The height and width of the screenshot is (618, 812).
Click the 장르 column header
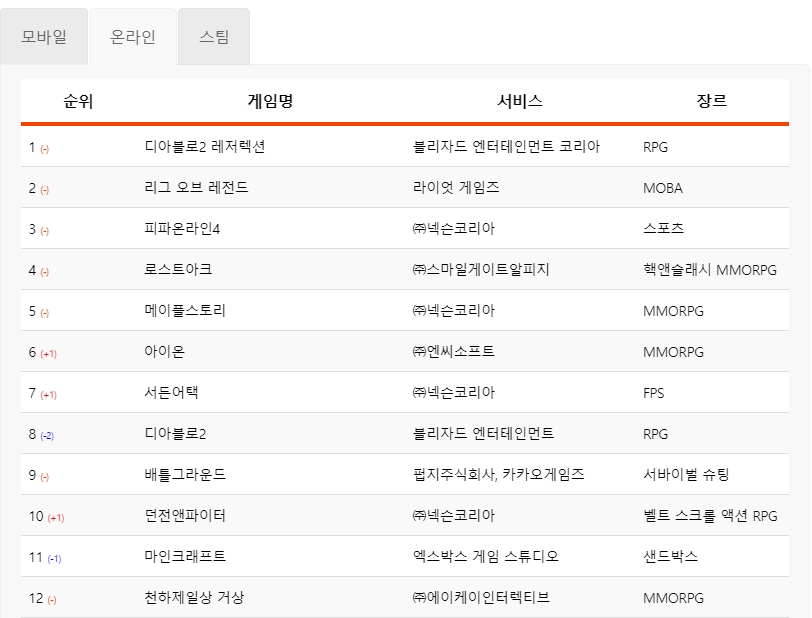[x=712, y=101]
